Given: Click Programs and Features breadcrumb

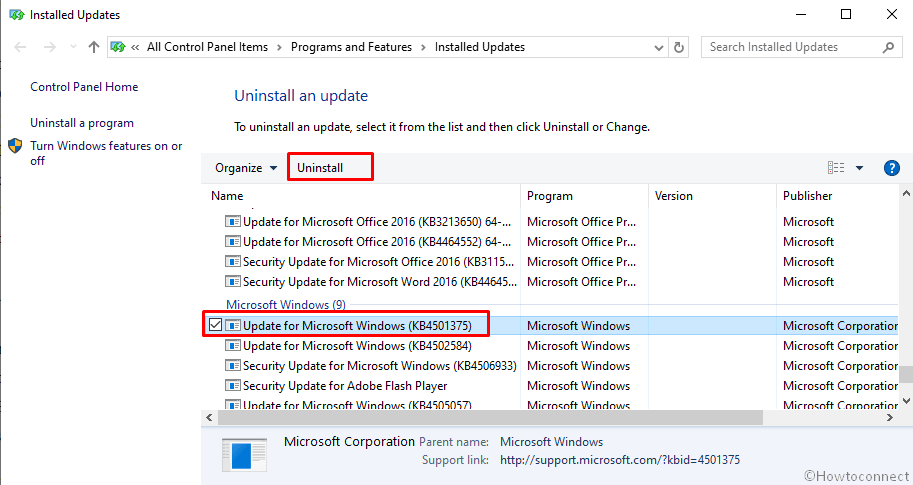Looking at the screenshot, I should click(351, 47).
